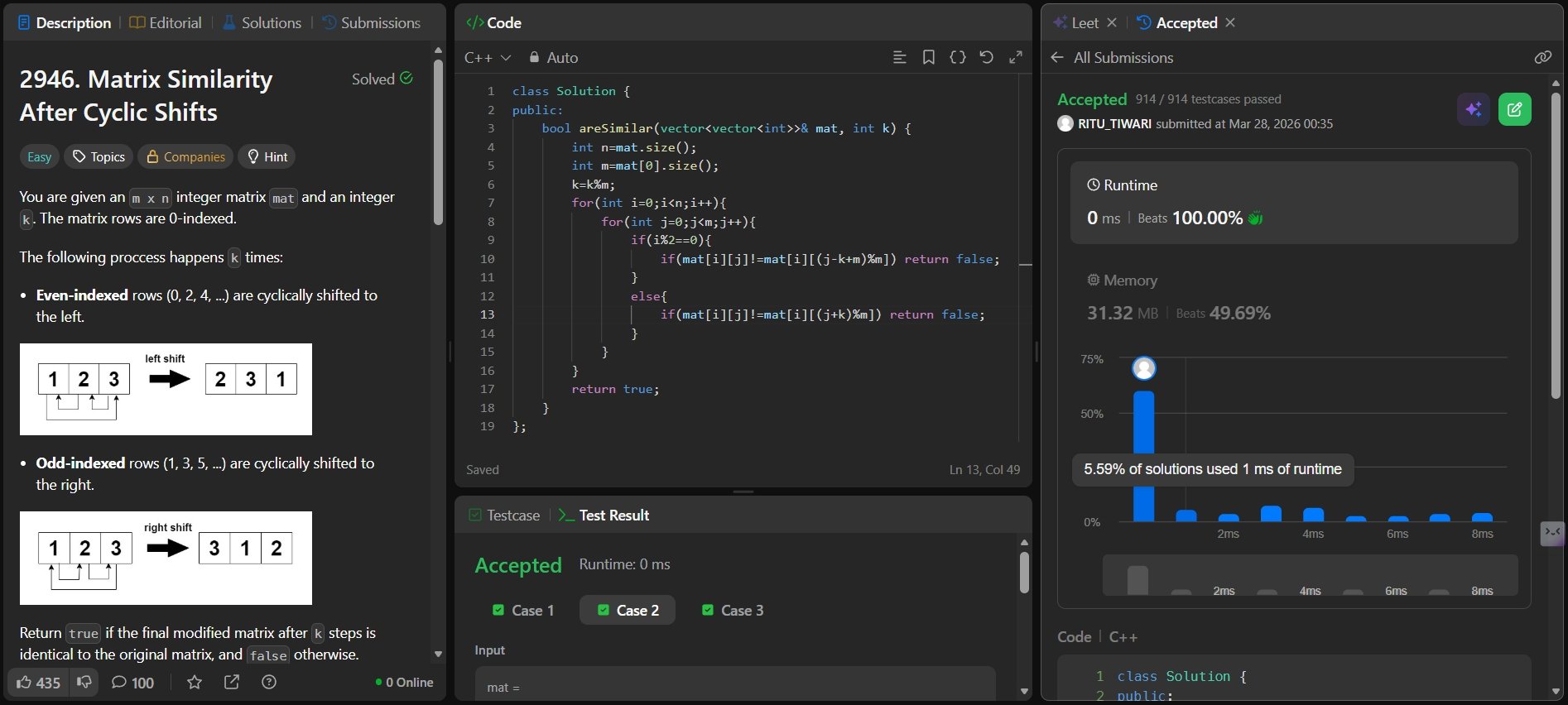Click the thumbs up like button

click(38, 683)
